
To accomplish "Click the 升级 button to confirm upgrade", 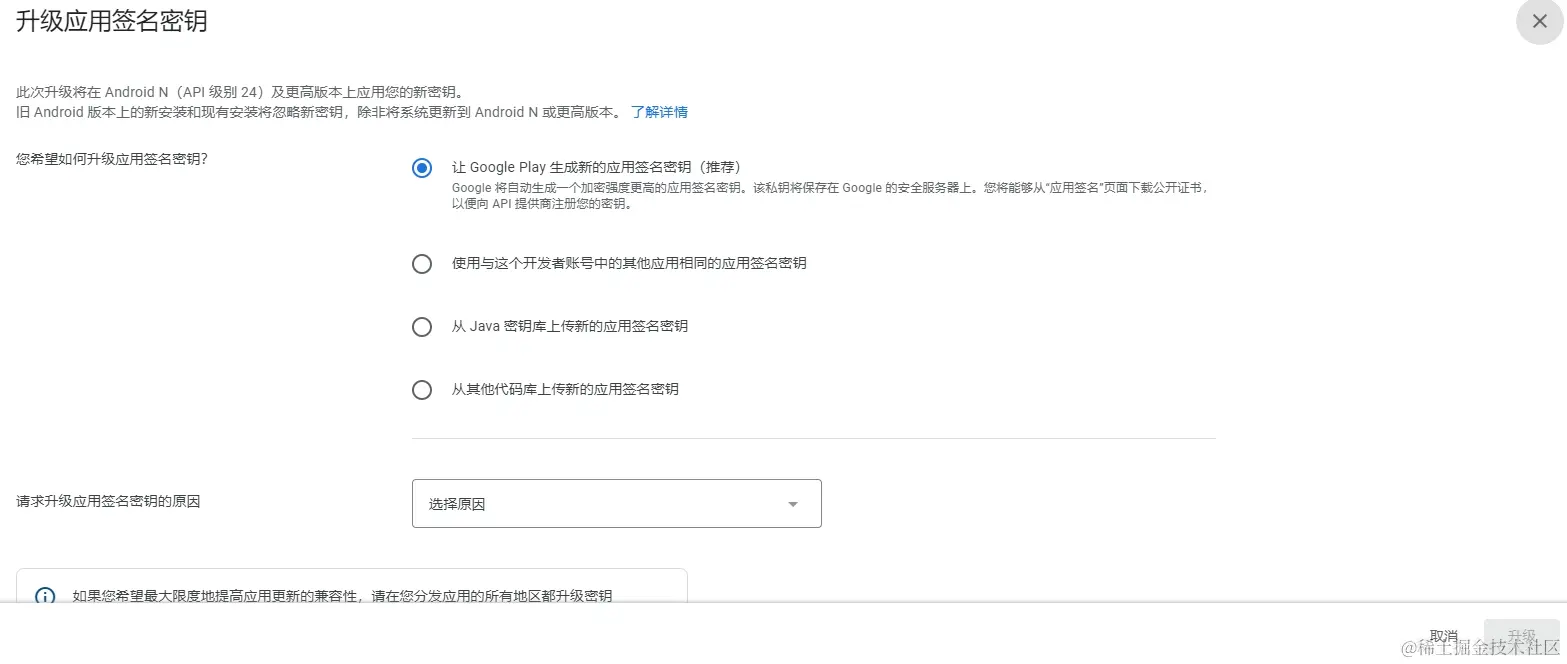I will click(1521, 634).
